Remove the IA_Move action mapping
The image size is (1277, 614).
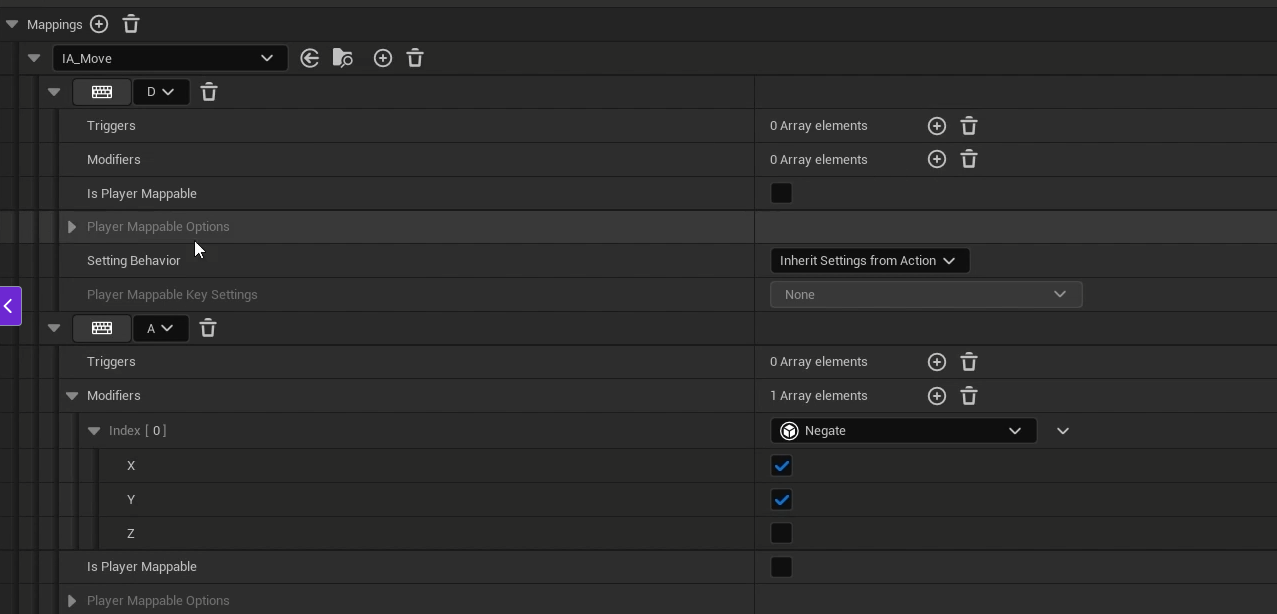(x=415, y=58)
